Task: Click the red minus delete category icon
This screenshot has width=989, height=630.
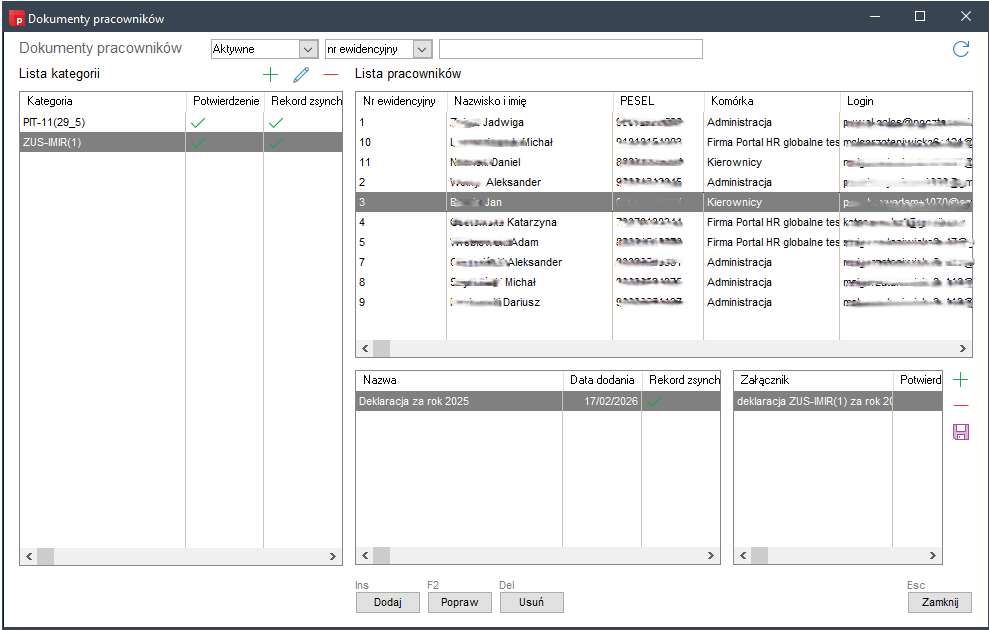Action: pos(331,74)
